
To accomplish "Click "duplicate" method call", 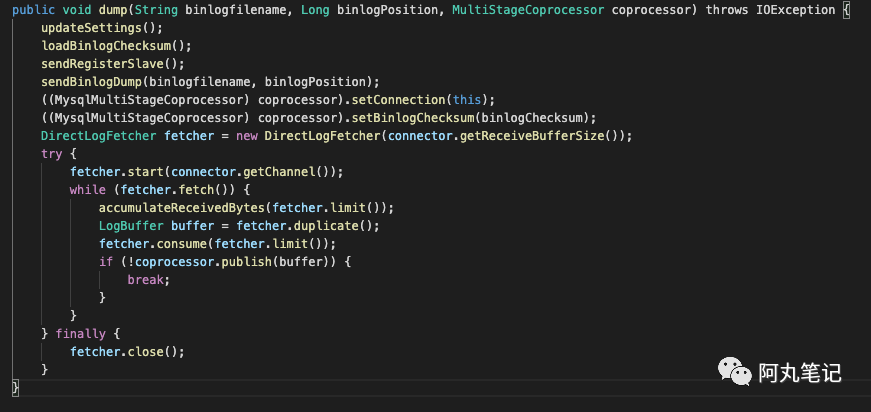I will point(326,226).
